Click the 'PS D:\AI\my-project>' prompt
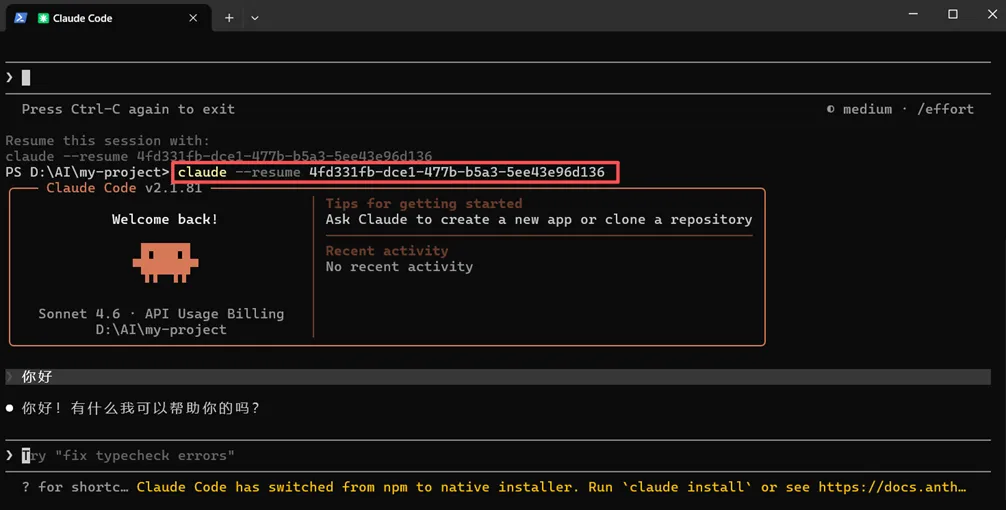This screenshot has height=510, width=1006. point(87,172)
